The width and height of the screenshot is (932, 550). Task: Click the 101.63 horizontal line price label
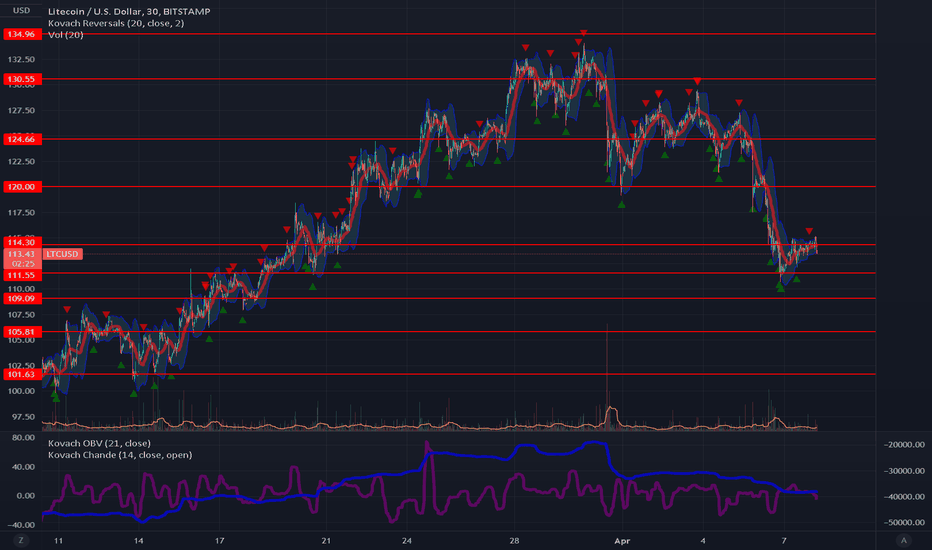click(x=22, y=374)
